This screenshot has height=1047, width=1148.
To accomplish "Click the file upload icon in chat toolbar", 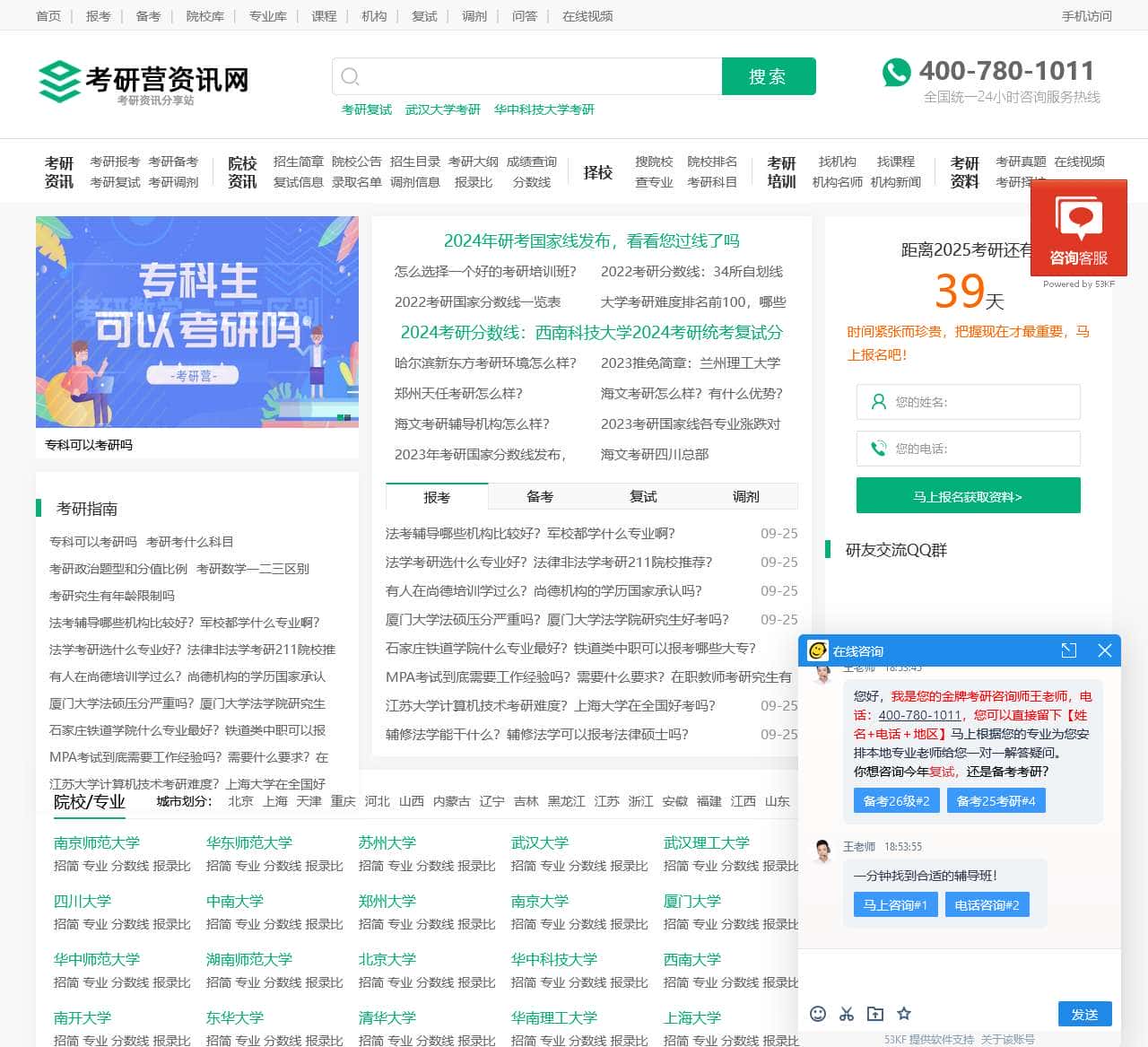I will click(x=875, y=1014).
